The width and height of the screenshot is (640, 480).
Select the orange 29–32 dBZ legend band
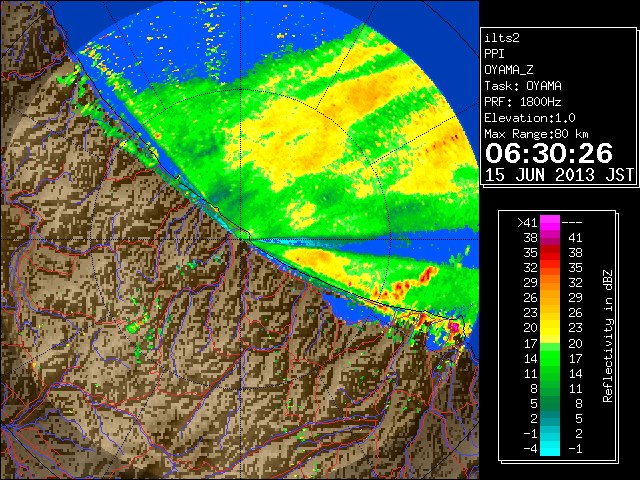click(x=550, y=283)
